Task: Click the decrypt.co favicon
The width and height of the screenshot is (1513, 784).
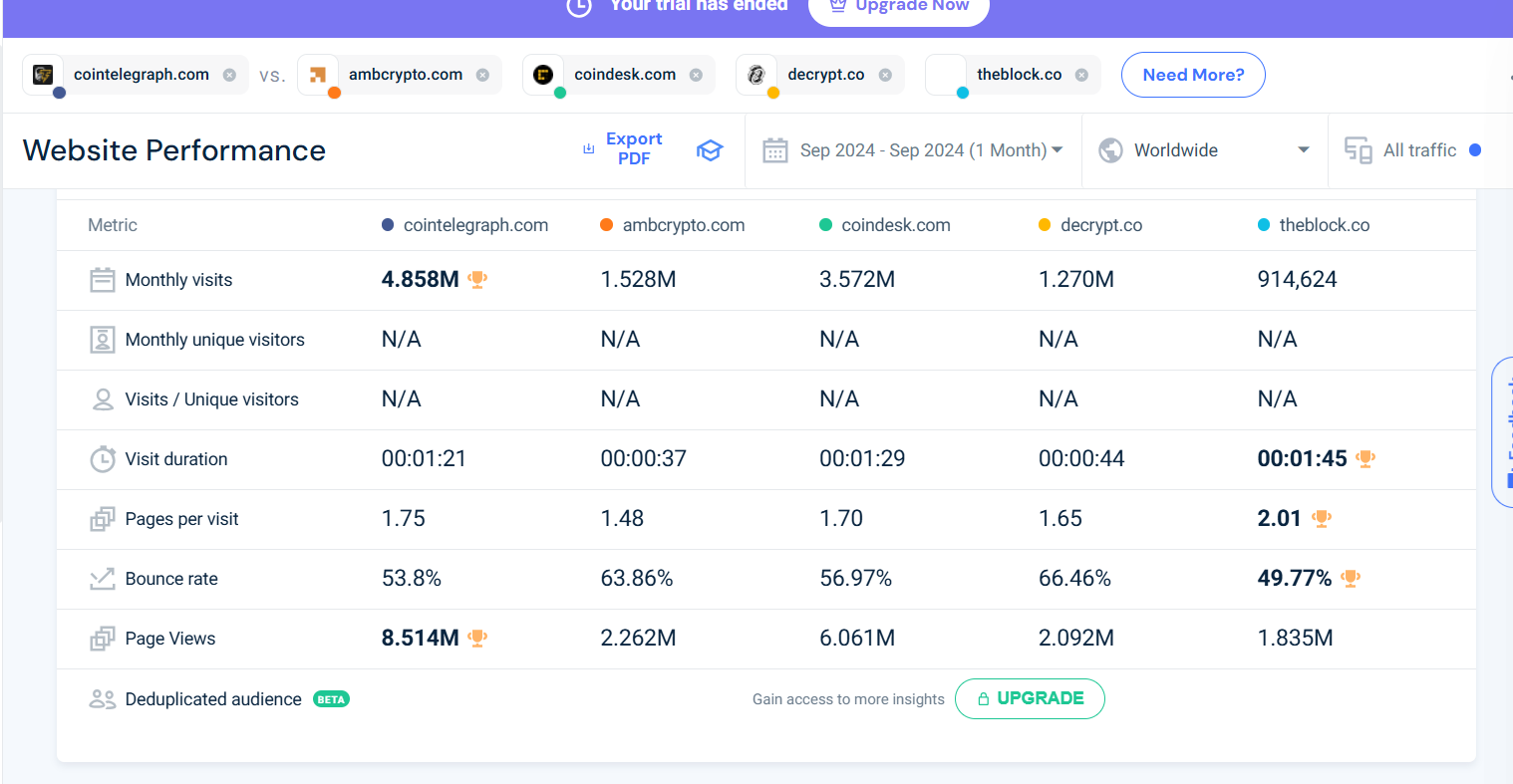Action: coord(756,74)
